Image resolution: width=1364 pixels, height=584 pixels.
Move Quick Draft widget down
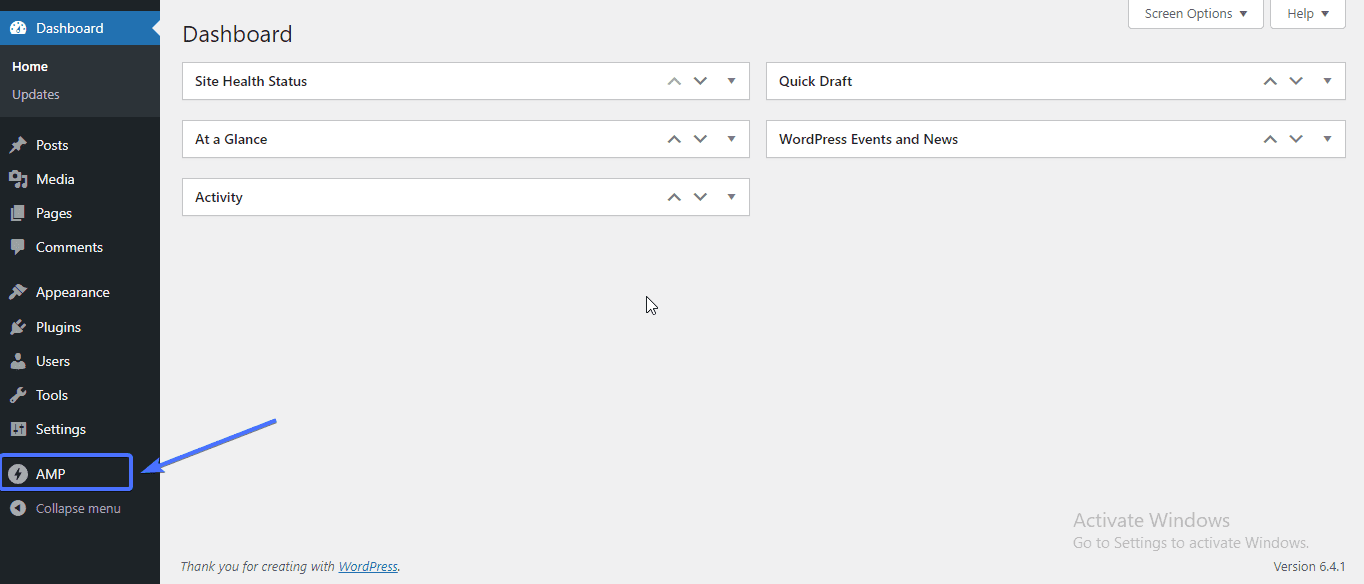pyautogui.click(x=1296, y=81)
